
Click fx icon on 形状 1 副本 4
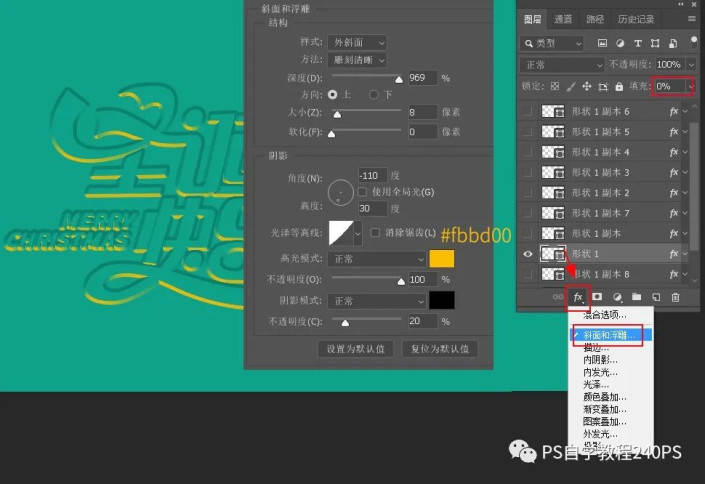[674, 152]
